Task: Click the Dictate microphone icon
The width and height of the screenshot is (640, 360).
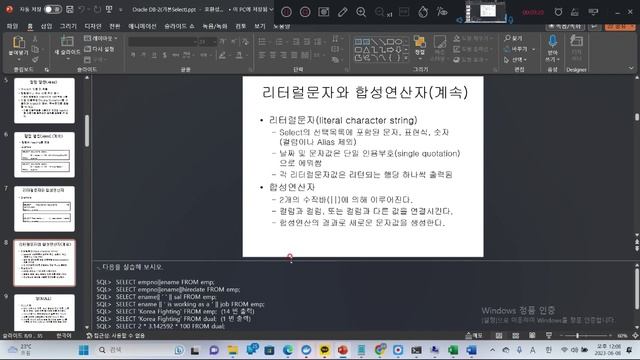Action: tap(553, 41)
